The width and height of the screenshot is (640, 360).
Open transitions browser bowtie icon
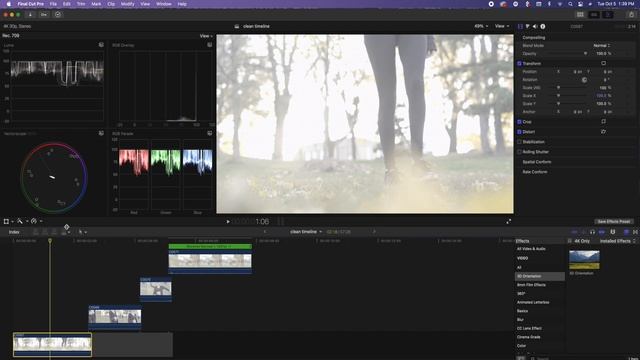point(635,232)
